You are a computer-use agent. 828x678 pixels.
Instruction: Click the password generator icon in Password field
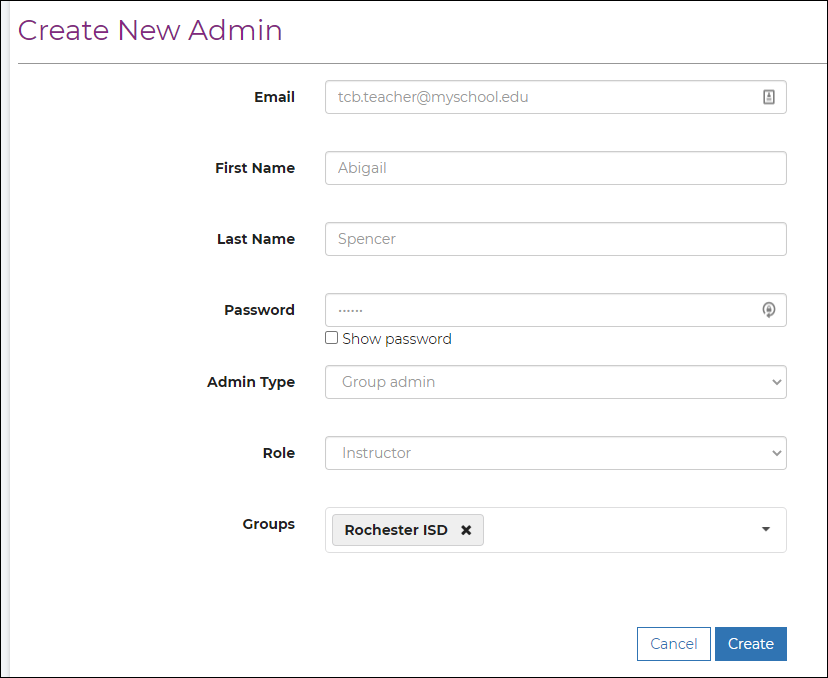pyautogui.click(x=769, y=310)
